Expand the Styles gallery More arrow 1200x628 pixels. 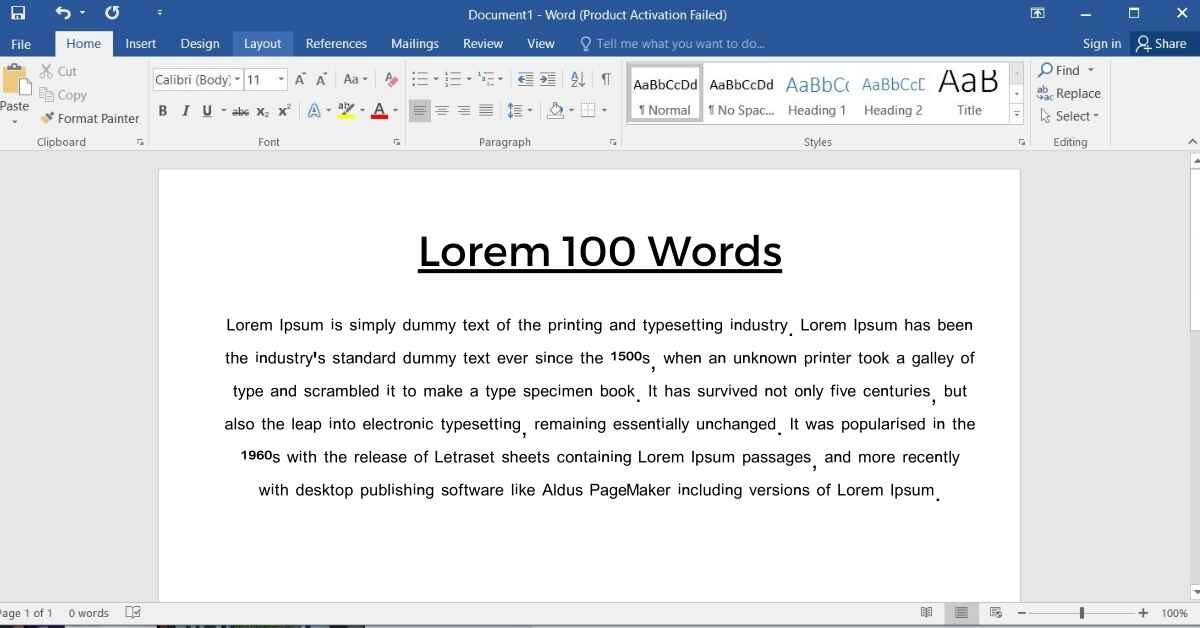coord(1017,114)
